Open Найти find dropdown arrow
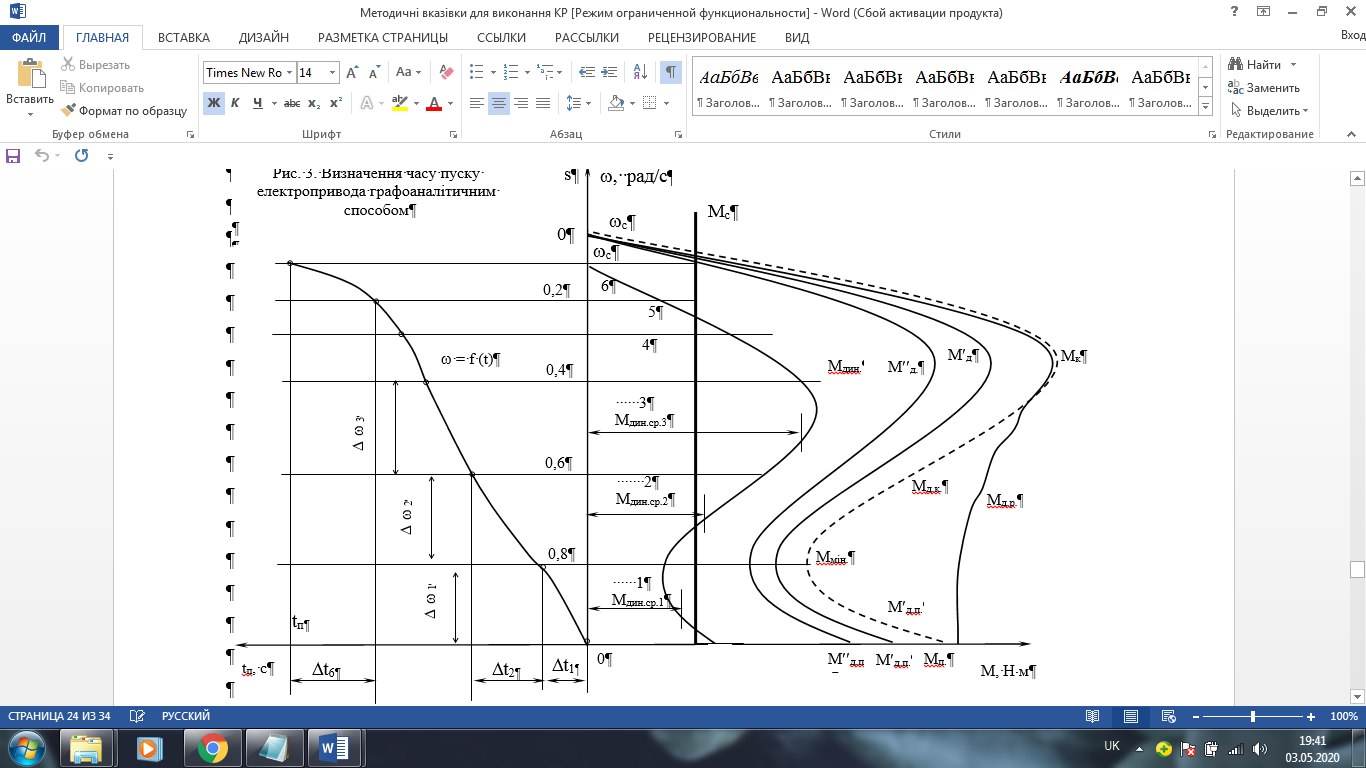This screenshot has height=768, width=1366. (1293, 65)
